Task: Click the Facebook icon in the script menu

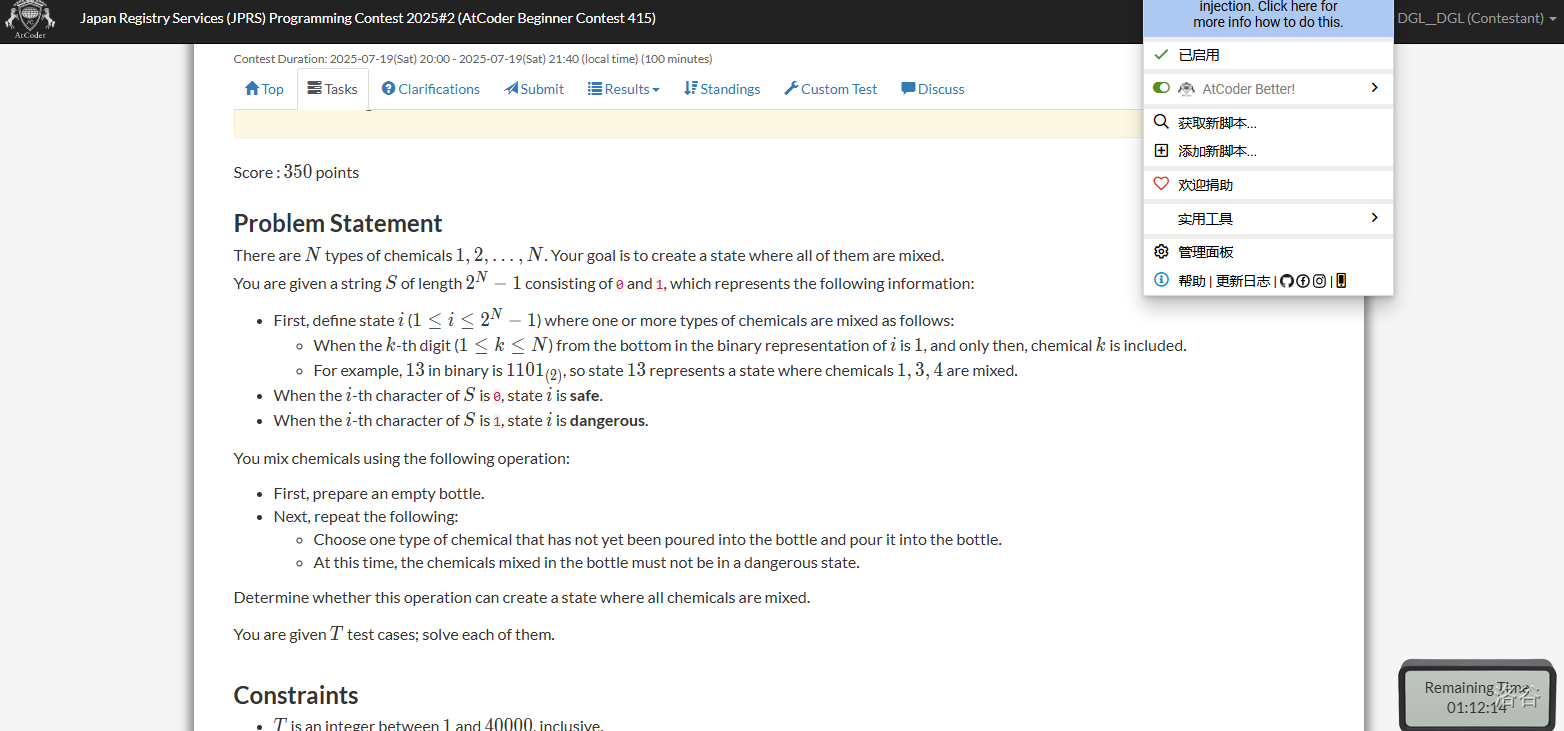Action: pyautogui.click(x=1303, y=281)
